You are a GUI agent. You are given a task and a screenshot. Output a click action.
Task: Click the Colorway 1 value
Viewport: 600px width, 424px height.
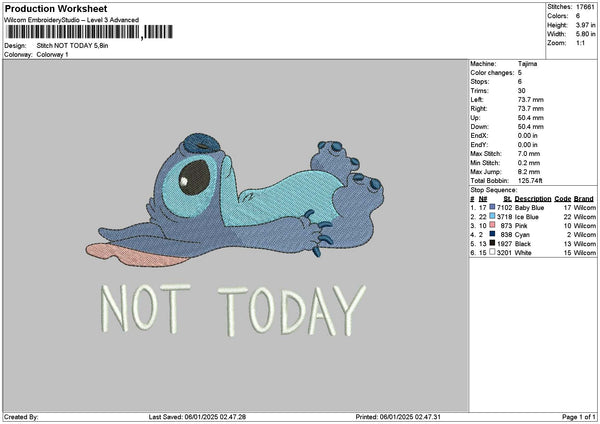52,54
